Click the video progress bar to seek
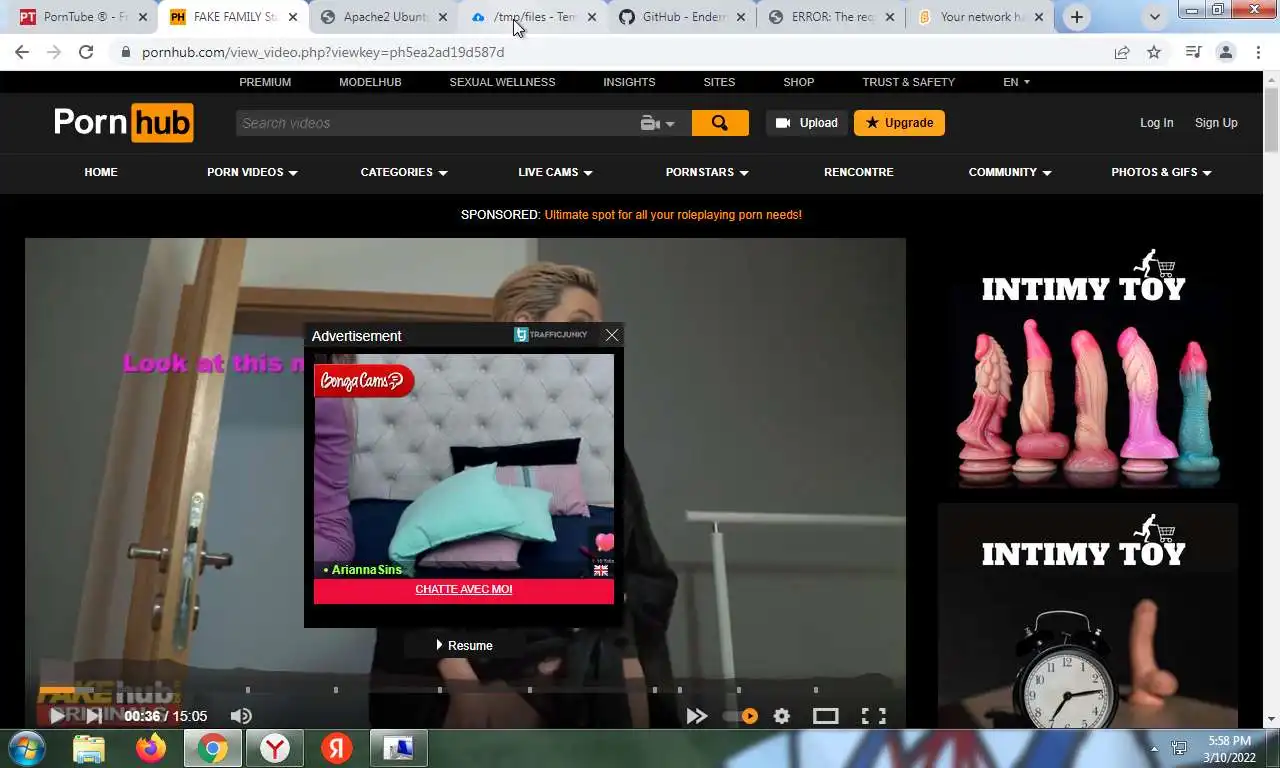 [x=465, y=689]
